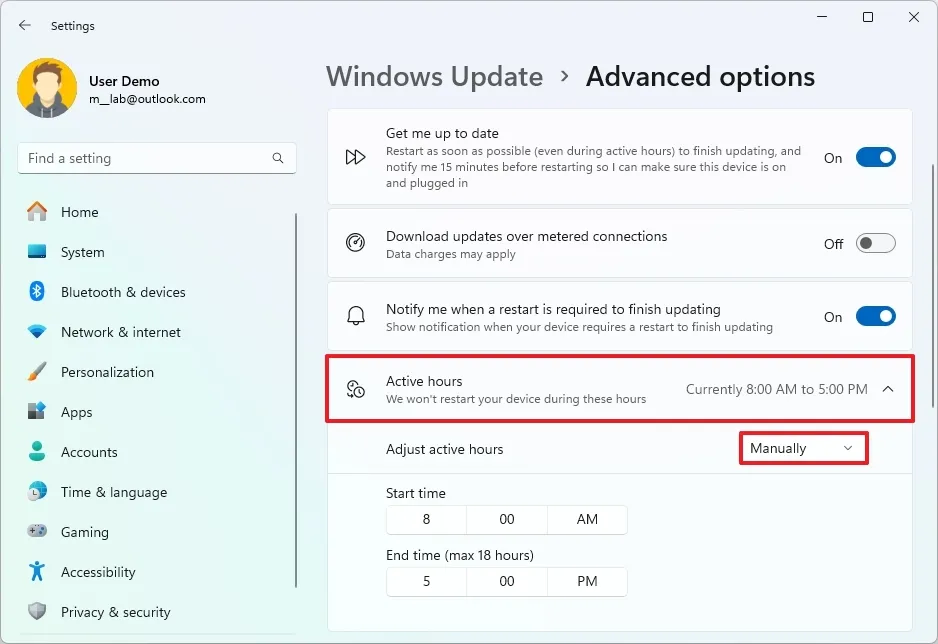
Task: Click the End time hour field showing 5
Action: pos(426,581)
